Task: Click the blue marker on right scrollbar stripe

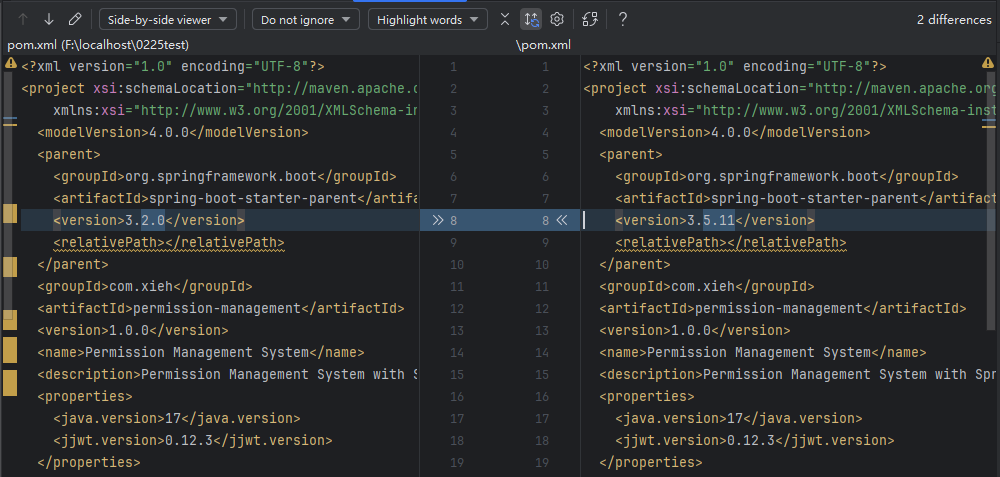Action: point(989,121)
